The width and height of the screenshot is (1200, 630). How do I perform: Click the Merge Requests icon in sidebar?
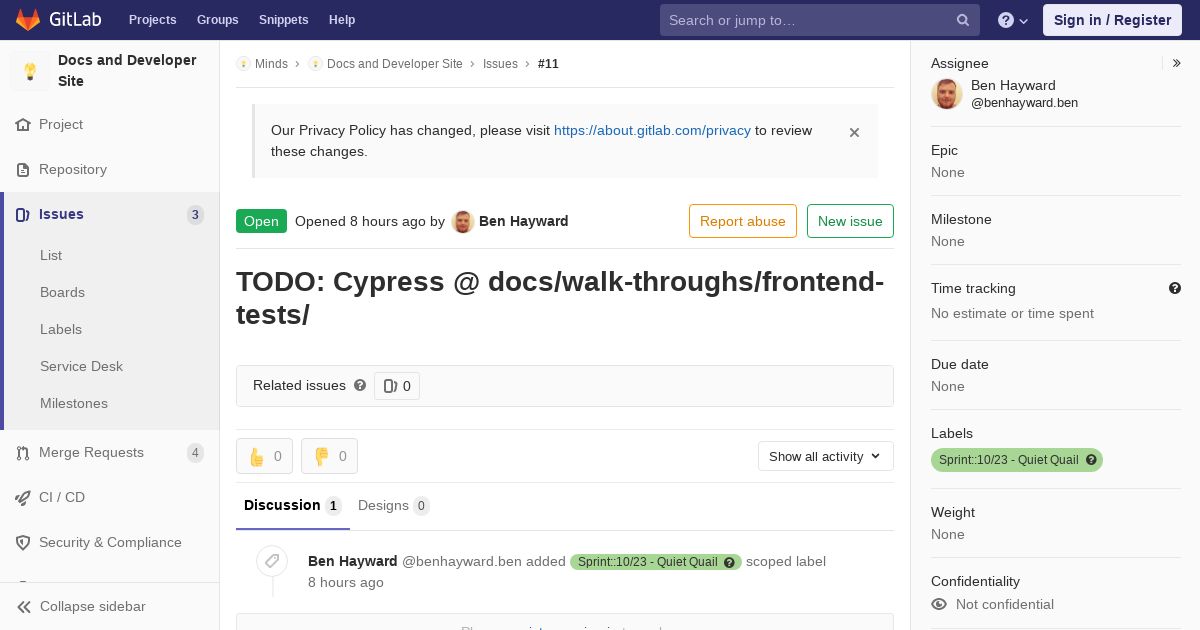coord(23,453)
